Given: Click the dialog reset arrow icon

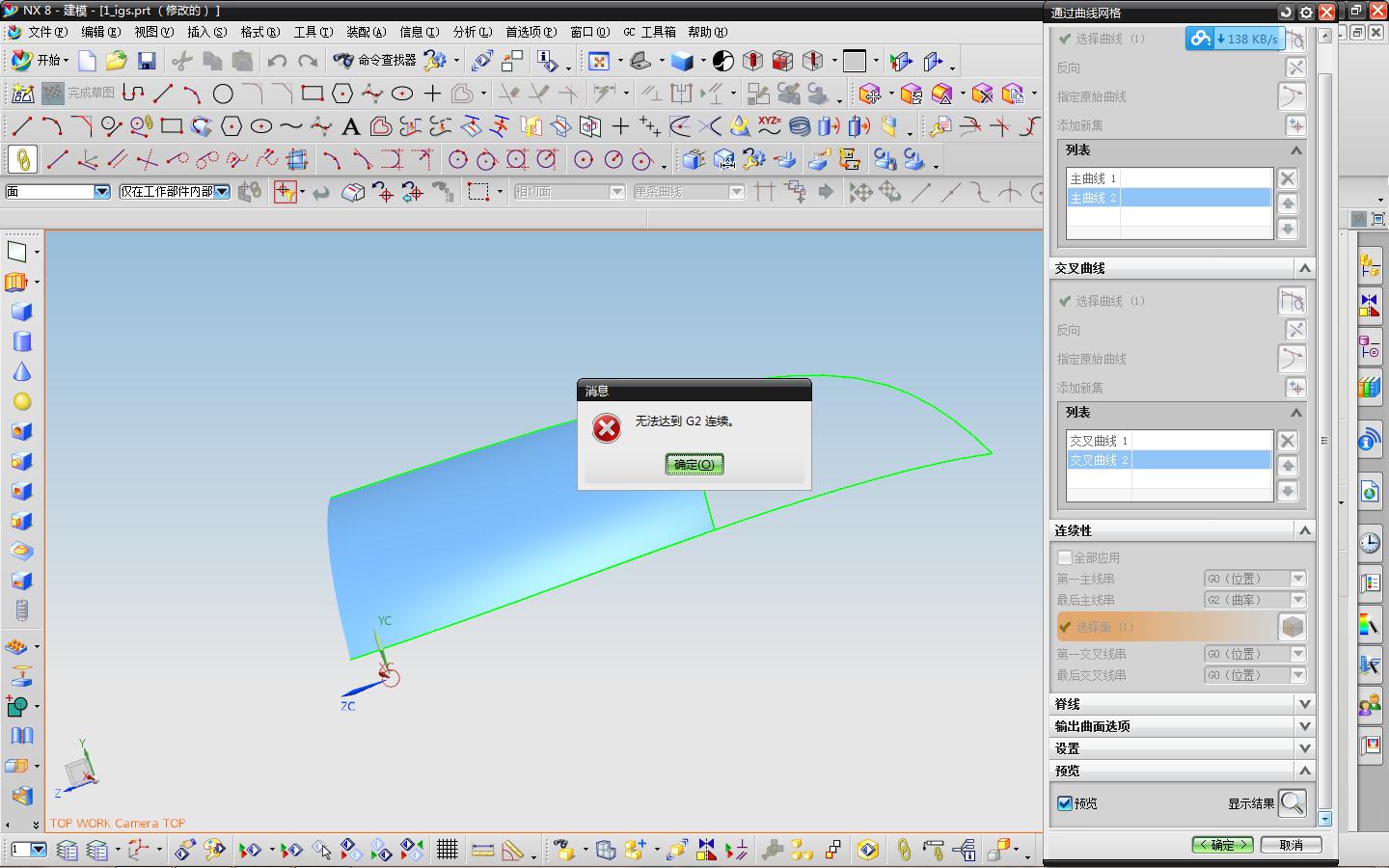Looking at the screenshot, I should tap(1286, 12).
